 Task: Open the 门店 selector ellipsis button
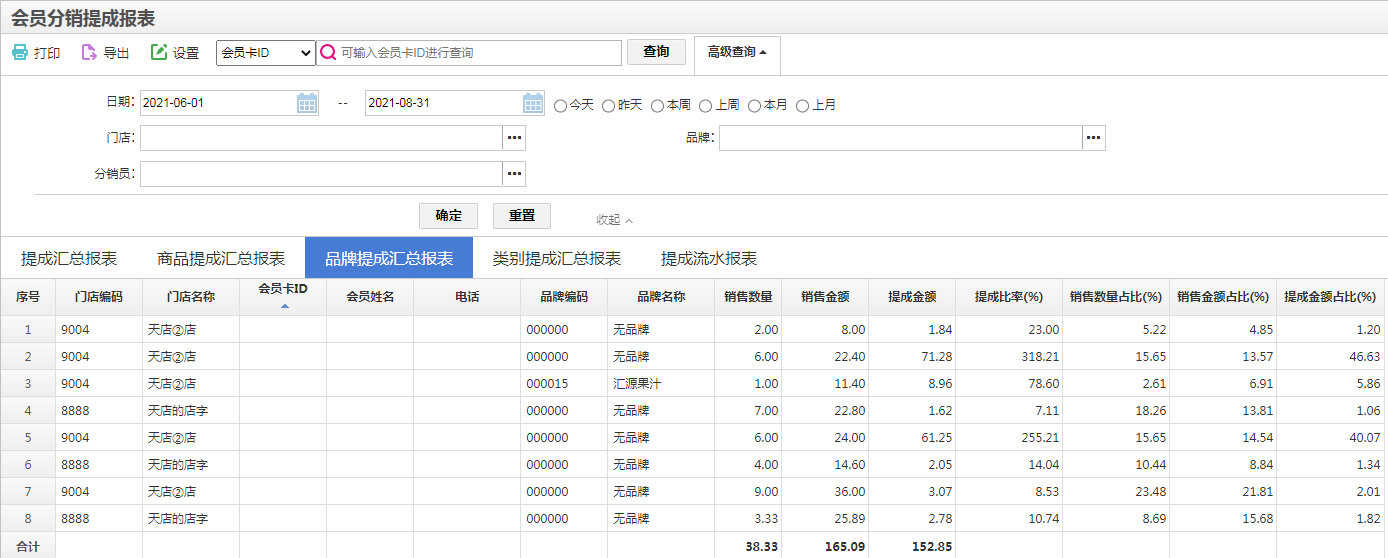pyautogui.click(x=514, y=138)
